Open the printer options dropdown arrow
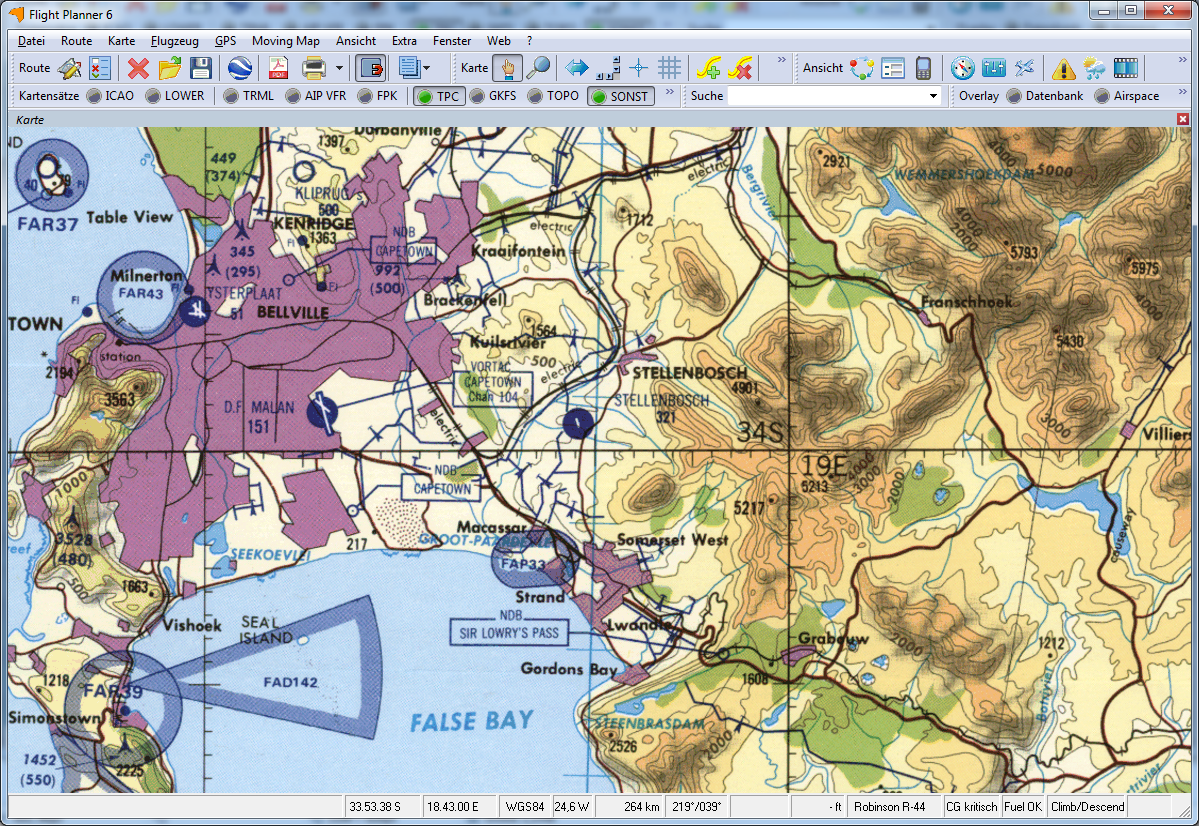This screenshot has width=1199, height=826. [x=339, y=68]
